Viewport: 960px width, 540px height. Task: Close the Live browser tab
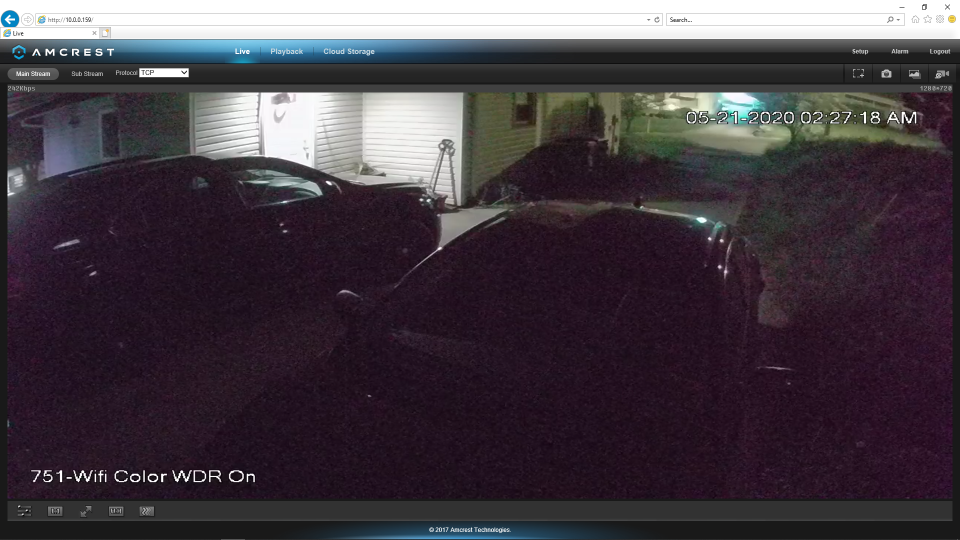coord(94,33)
